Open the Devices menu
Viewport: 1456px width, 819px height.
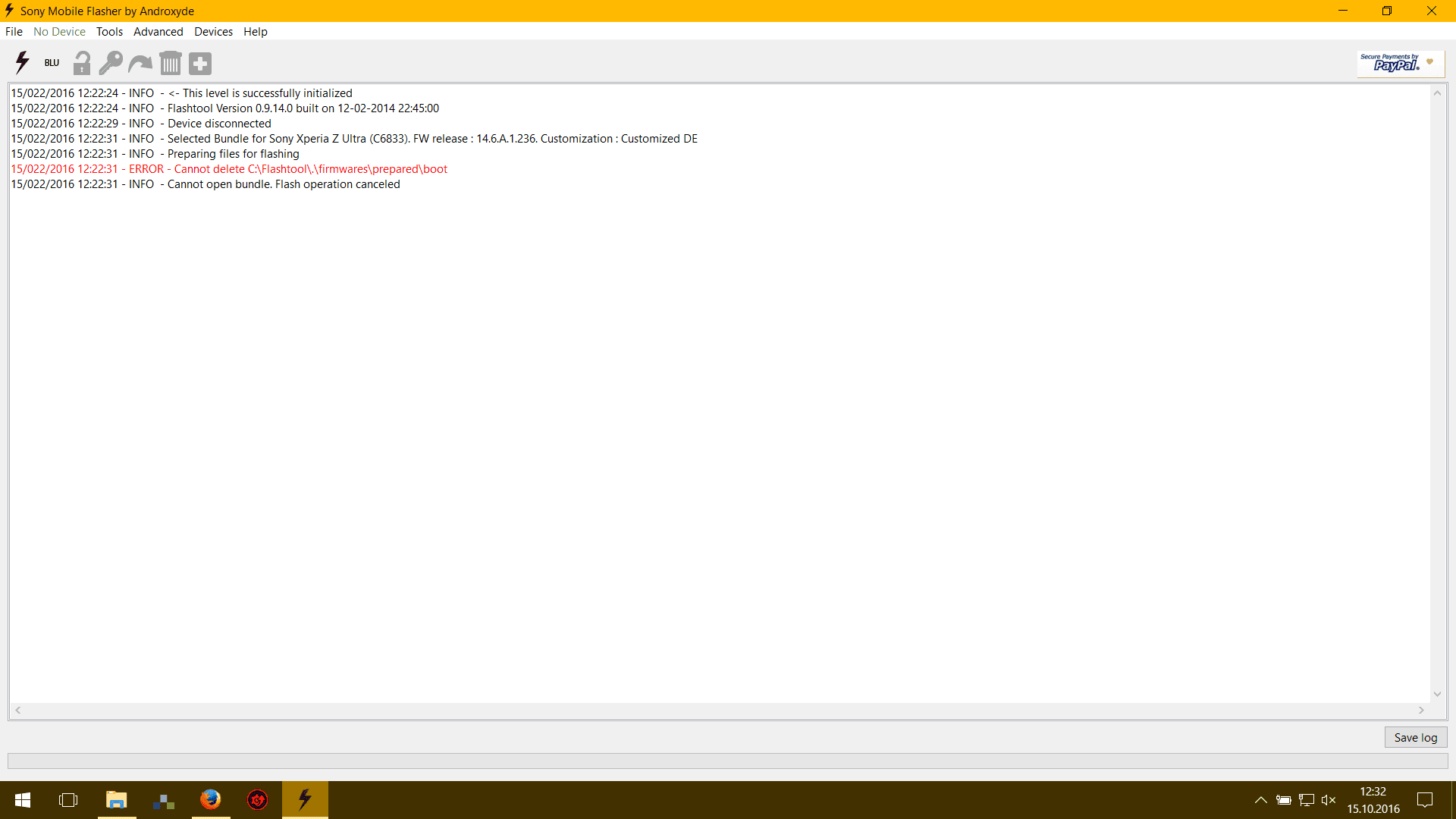tap(213, 32)
